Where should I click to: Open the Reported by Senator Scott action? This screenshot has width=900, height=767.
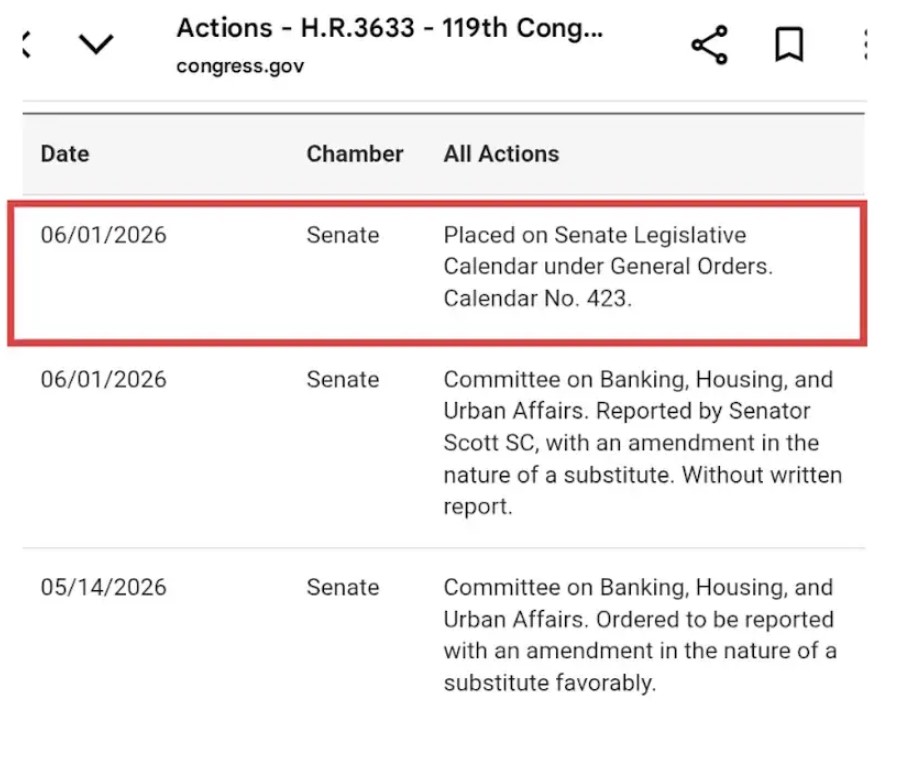tap(642, 443)
